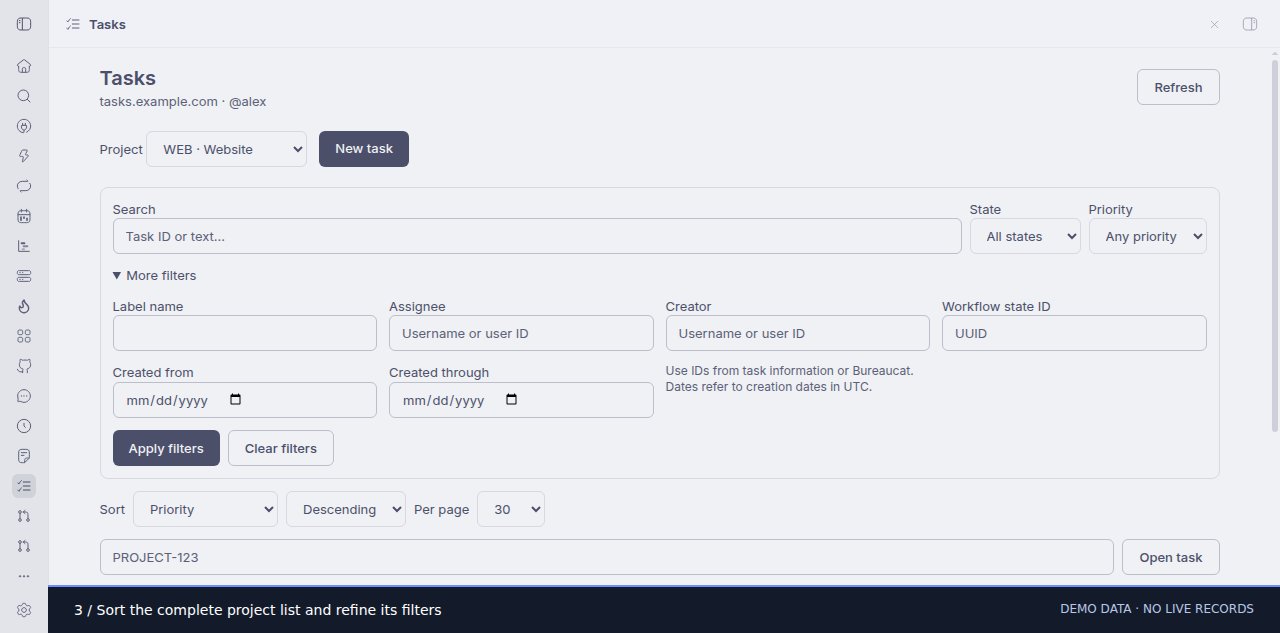Collapse the More filters disclosure triangle

(117, 275)
